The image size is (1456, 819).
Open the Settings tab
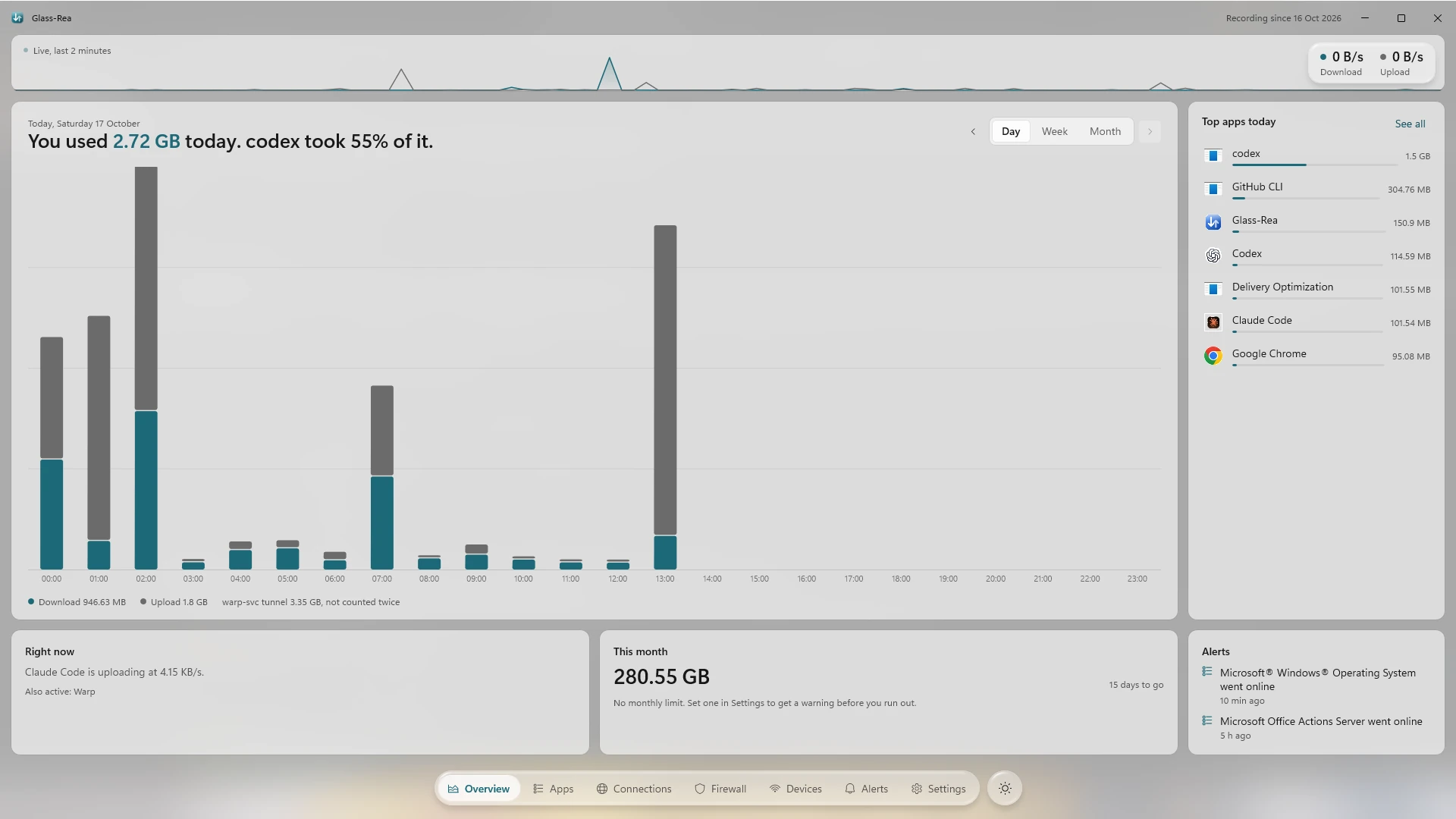point(938,789)
